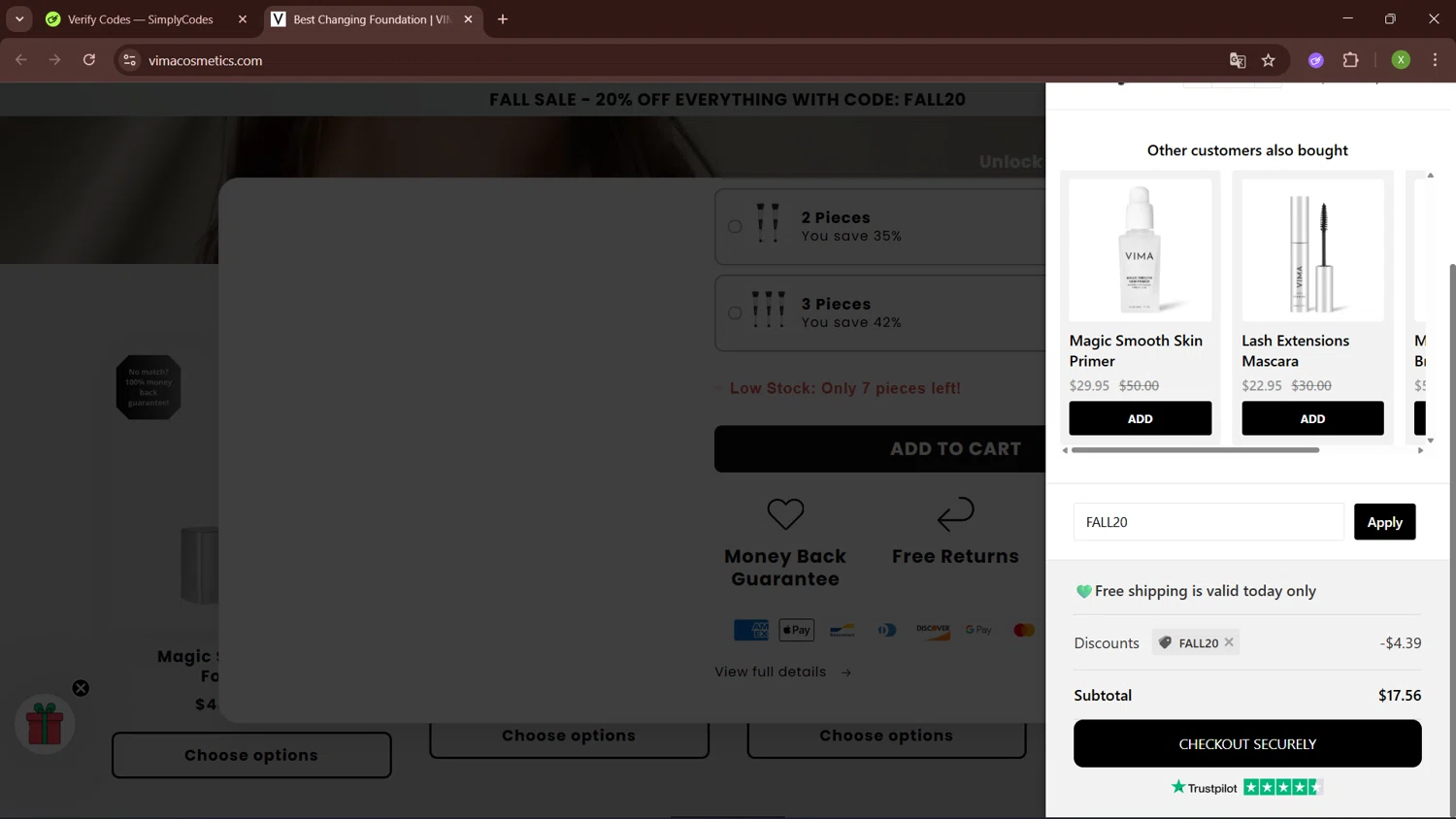Open View full details link

[782, 672]
